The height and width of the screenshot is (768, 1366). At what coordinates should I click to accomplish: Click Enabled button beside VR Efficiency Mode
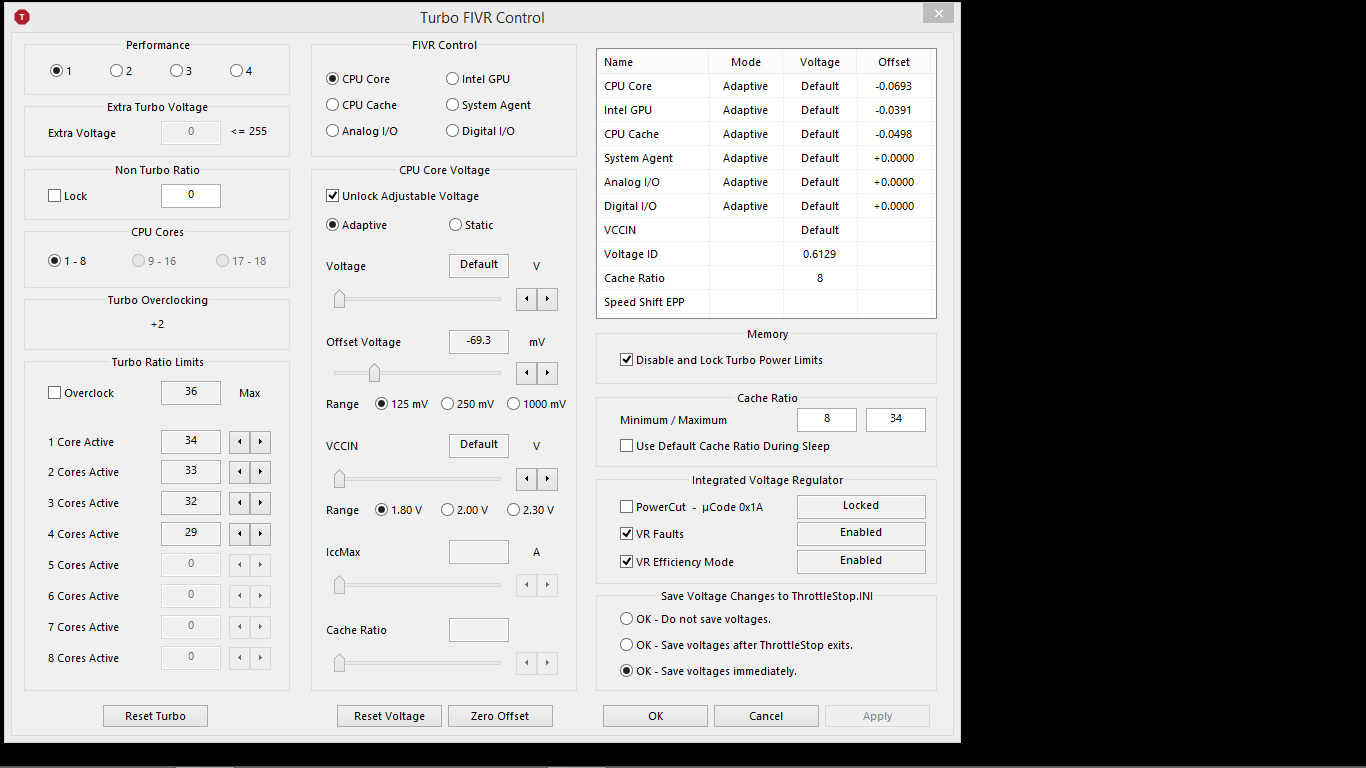click(861, 561)
